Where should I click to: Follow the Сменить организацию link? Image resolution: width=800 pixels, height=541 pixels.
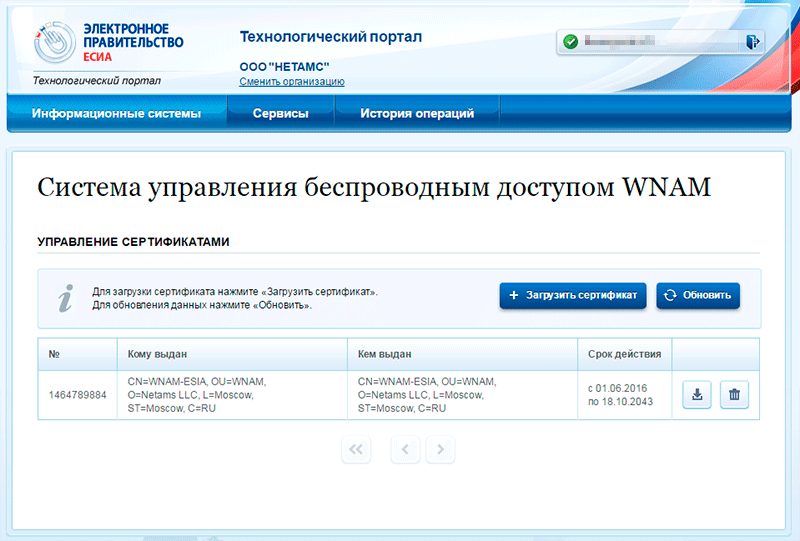coord(291,82)
